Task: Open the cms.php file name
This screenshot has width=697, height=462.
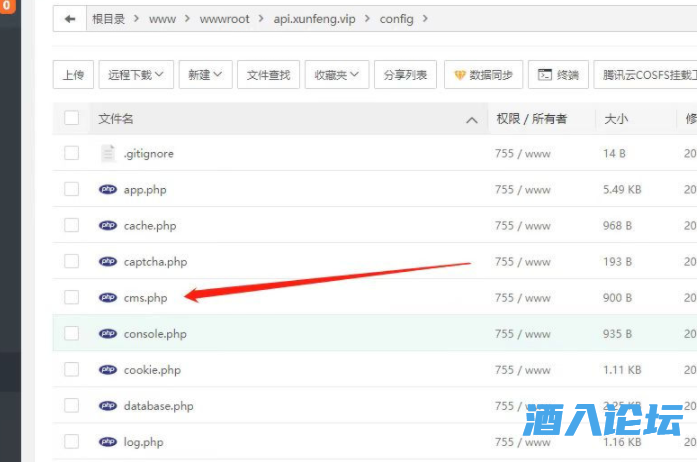Action: tap(145, 298)
